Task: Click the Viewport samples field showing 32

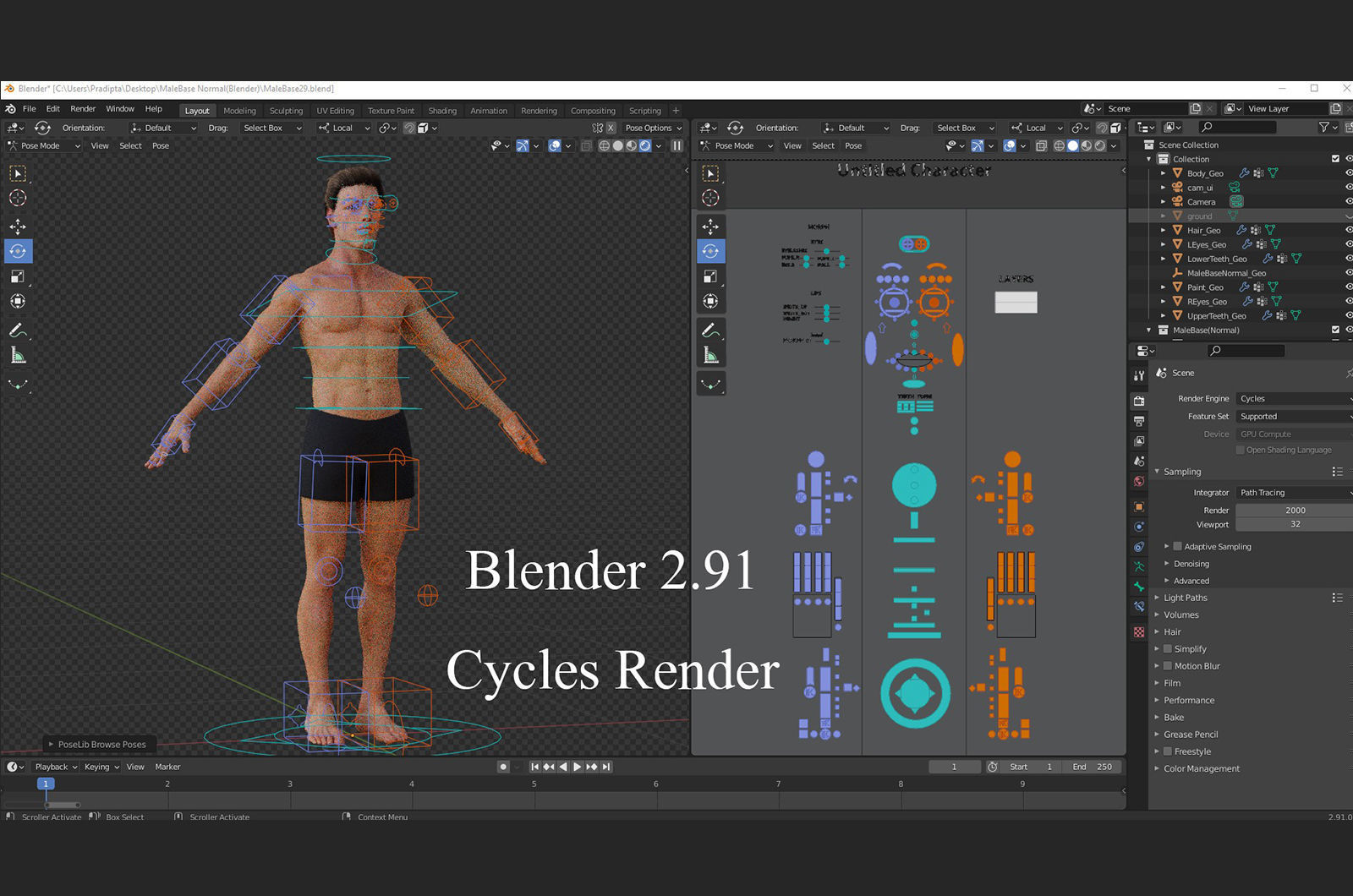Action: click(1294, 524)
